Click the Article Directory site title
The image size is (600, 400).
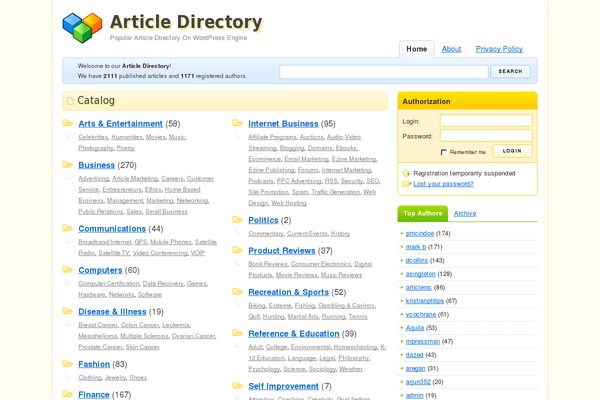tap(186, 22)
